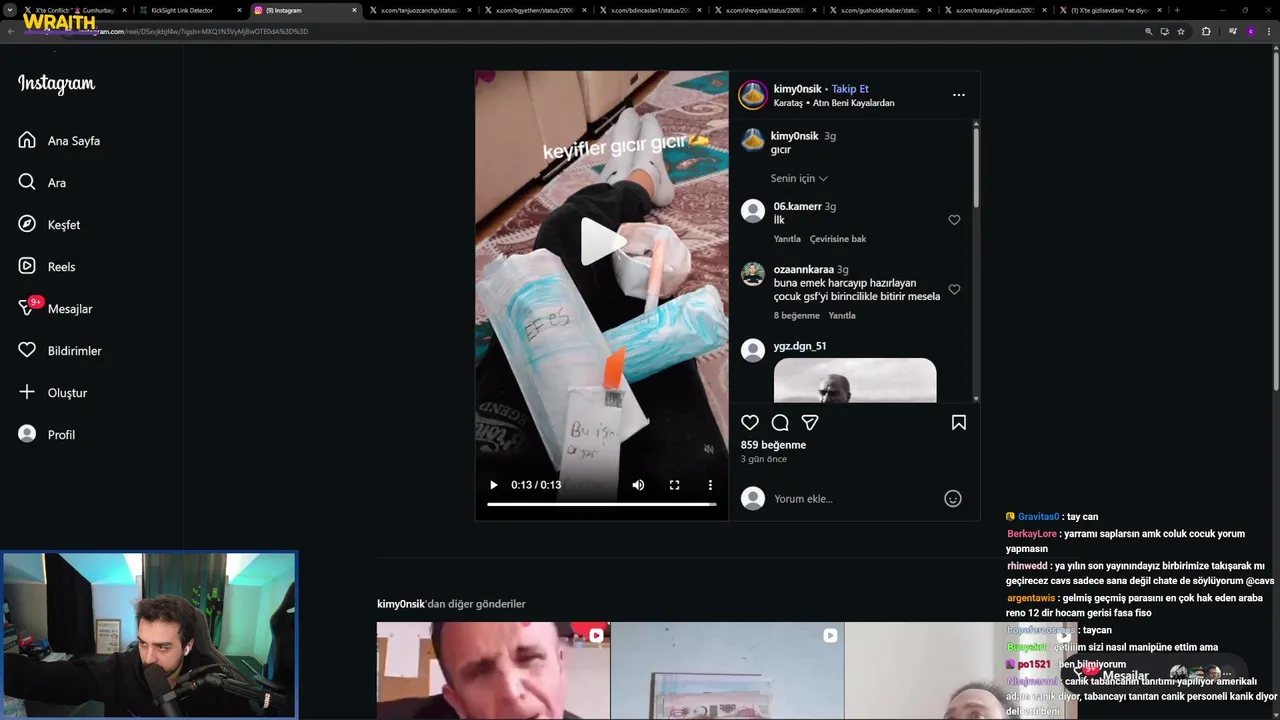Open Chrome three-dot menu
This screenshot has height=720, width=1280.
coord(1267,31)
